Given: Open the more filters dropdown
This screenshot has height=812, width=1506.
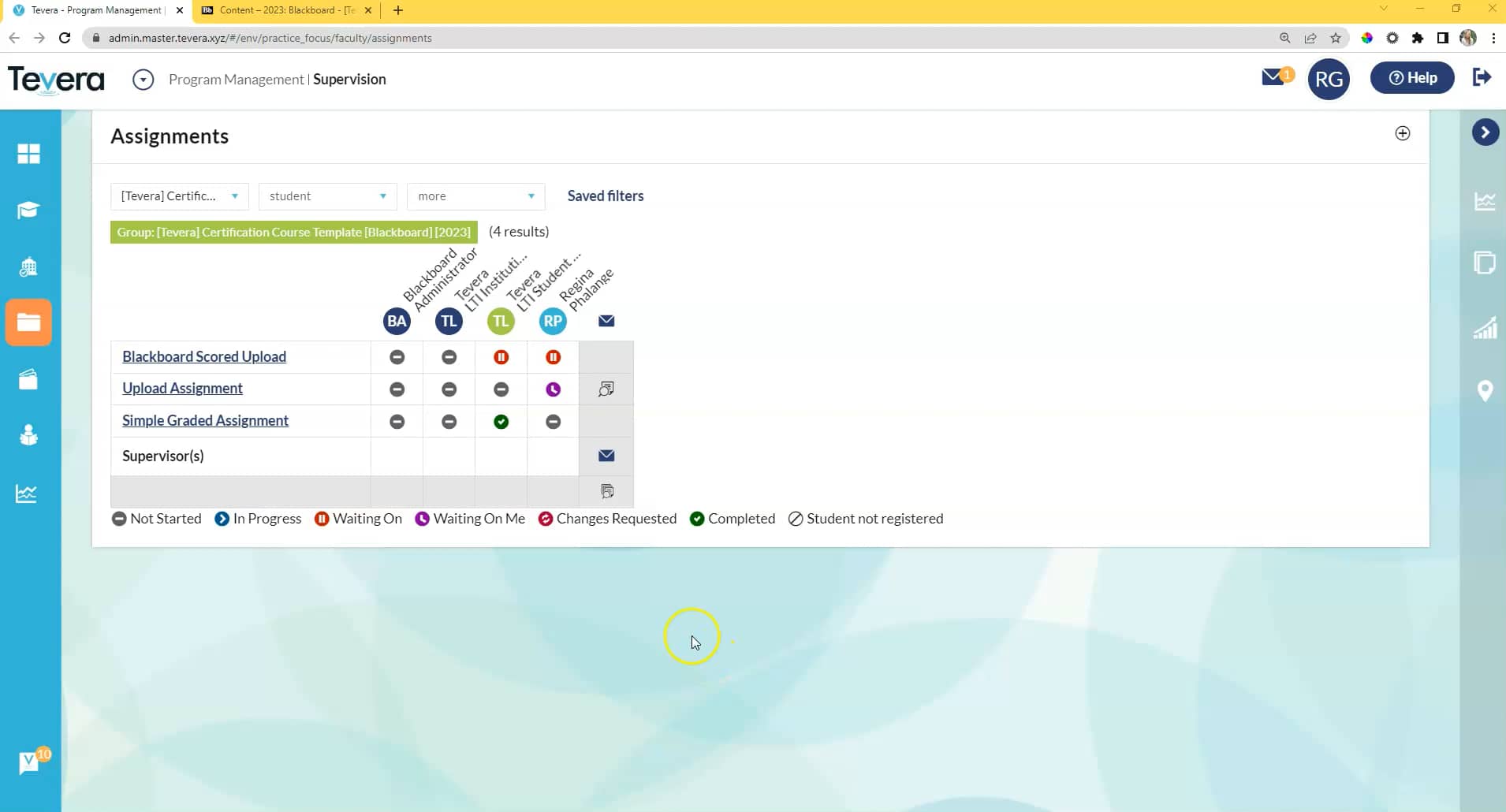Looking at the screenshot, I should tap(475, 196).
